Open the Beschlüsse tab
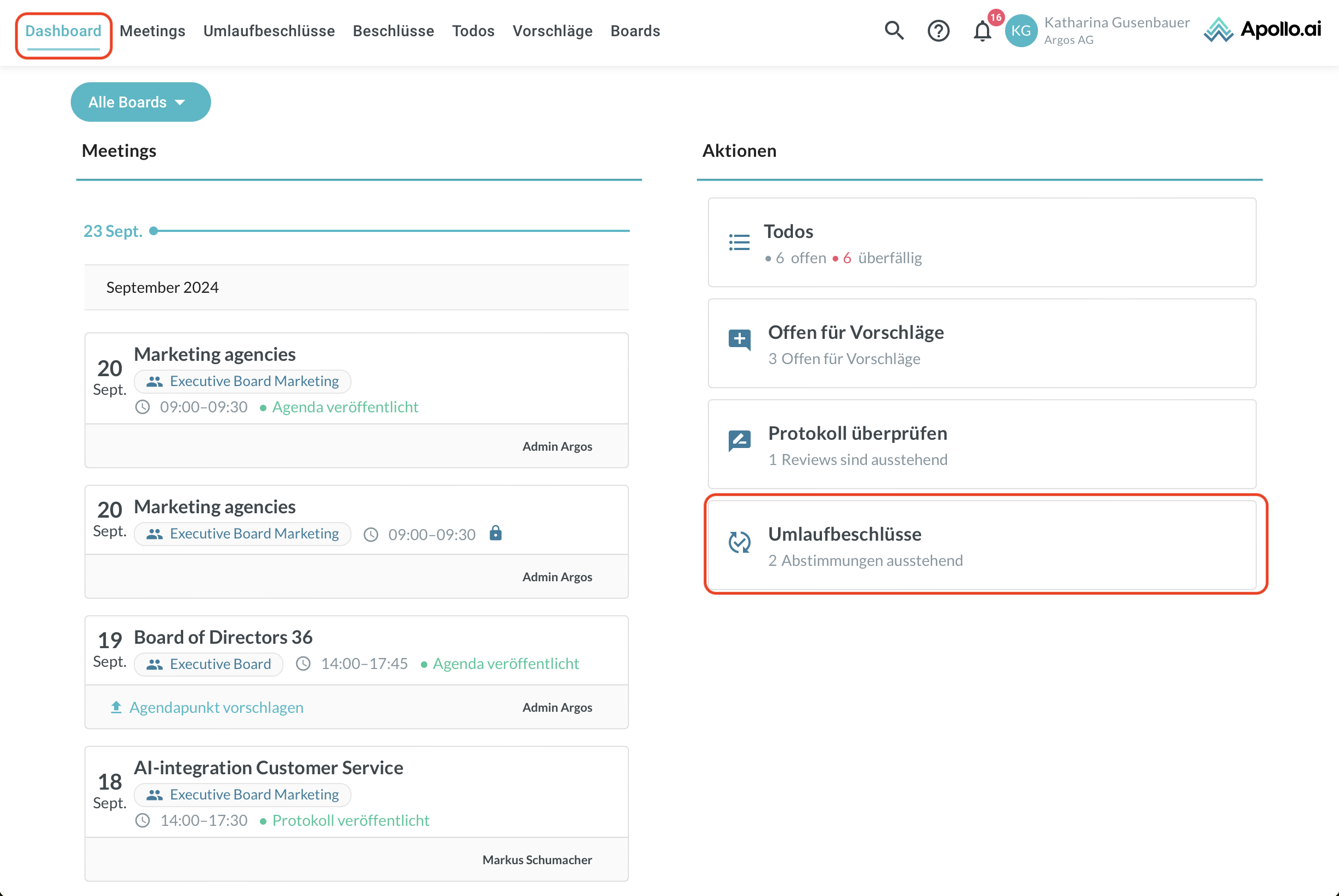The height and width of the screenshot is (896, 1339). click(393, 31)
